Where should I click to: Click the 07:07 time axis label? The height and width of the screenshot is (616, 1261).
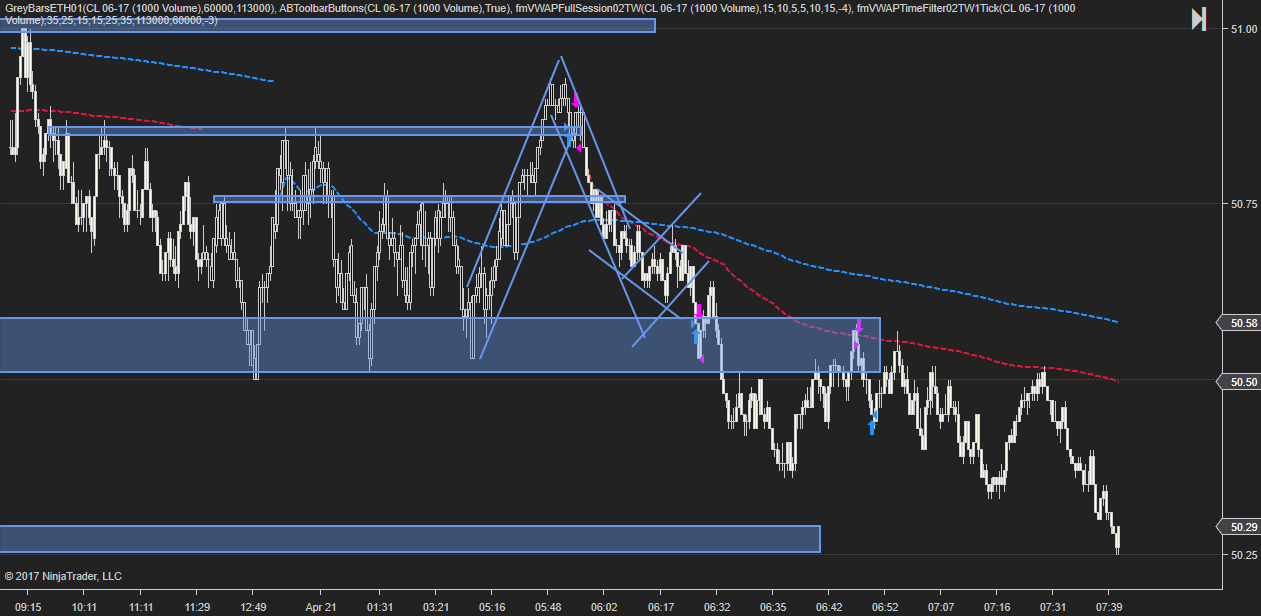coord(941,607)
